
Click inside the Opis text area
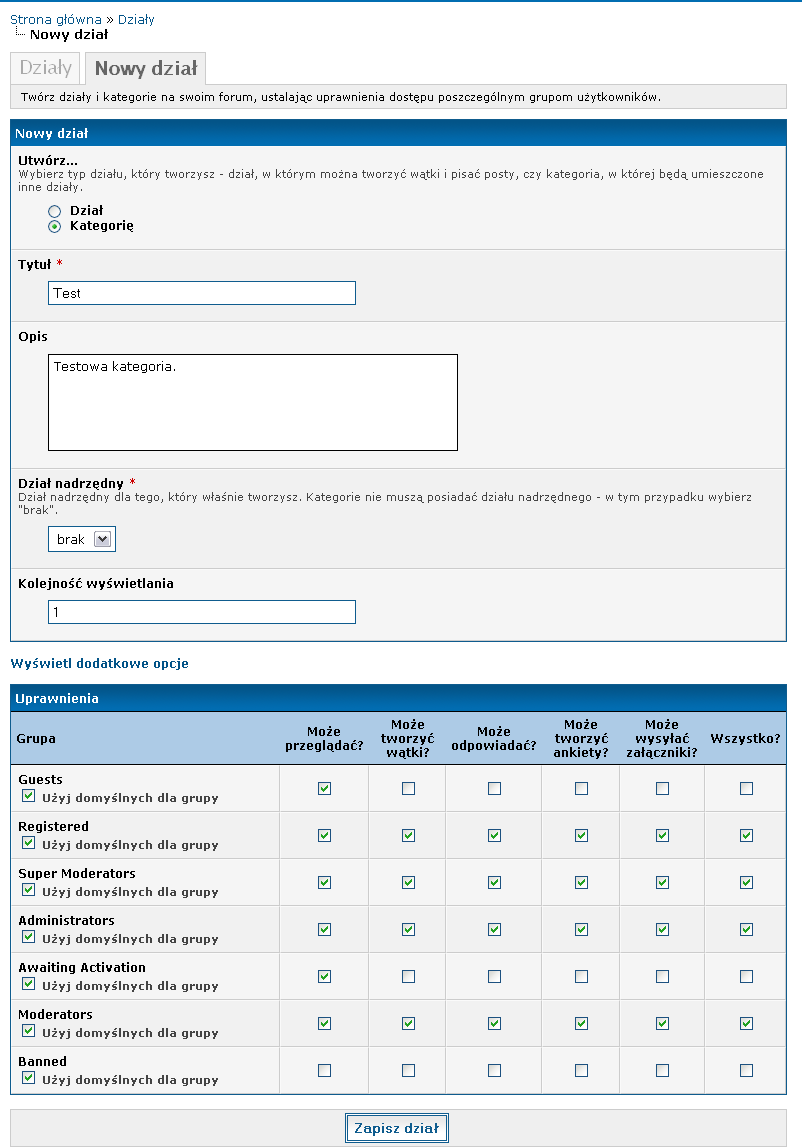[253, 402]
